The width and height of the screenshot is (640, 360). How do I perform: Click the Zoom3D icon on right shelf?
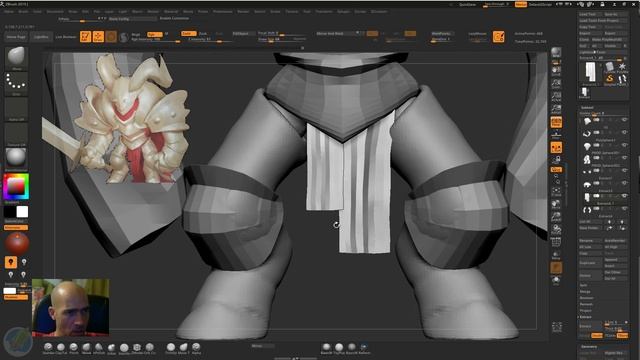556,217
